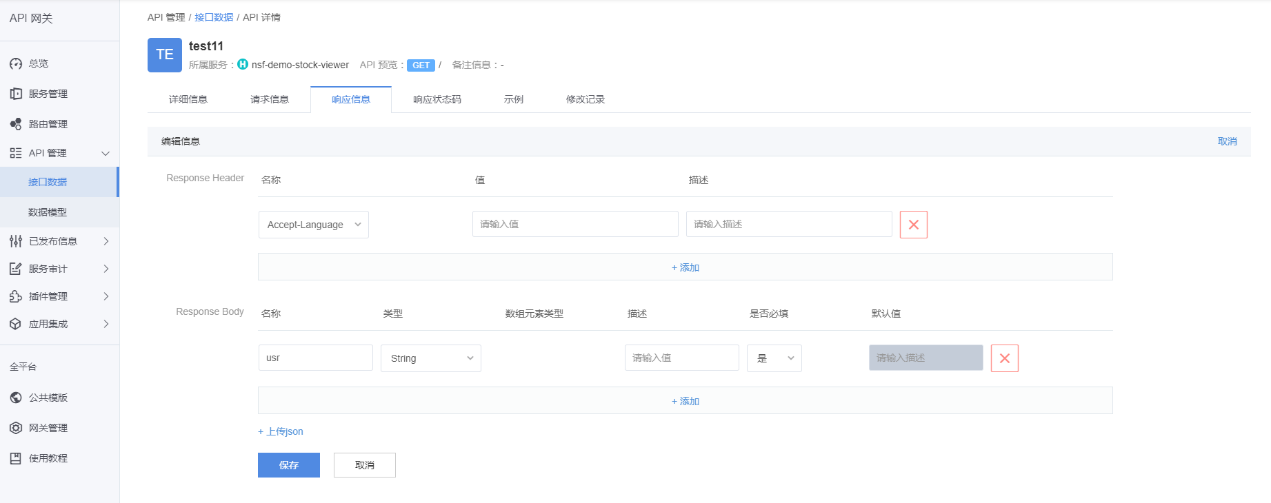Click the 路由管理 routing icon
This screenshot has width=1271, height=503.
click(16, 124)
